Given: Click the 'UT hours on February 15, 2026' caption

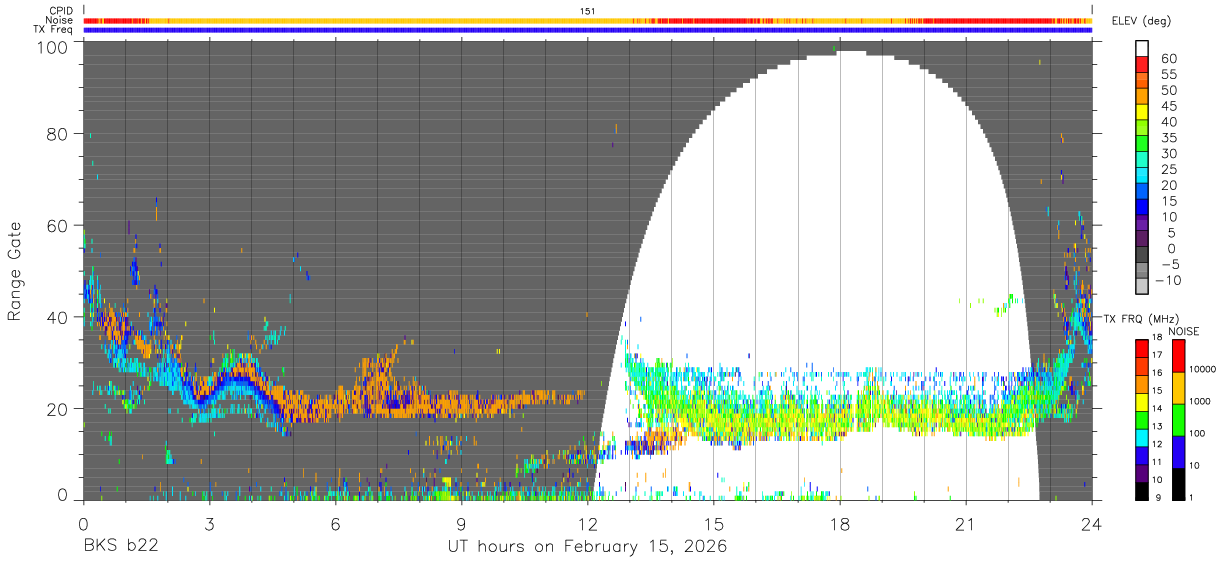Looking at the screenshot, I should coord(587,547).
